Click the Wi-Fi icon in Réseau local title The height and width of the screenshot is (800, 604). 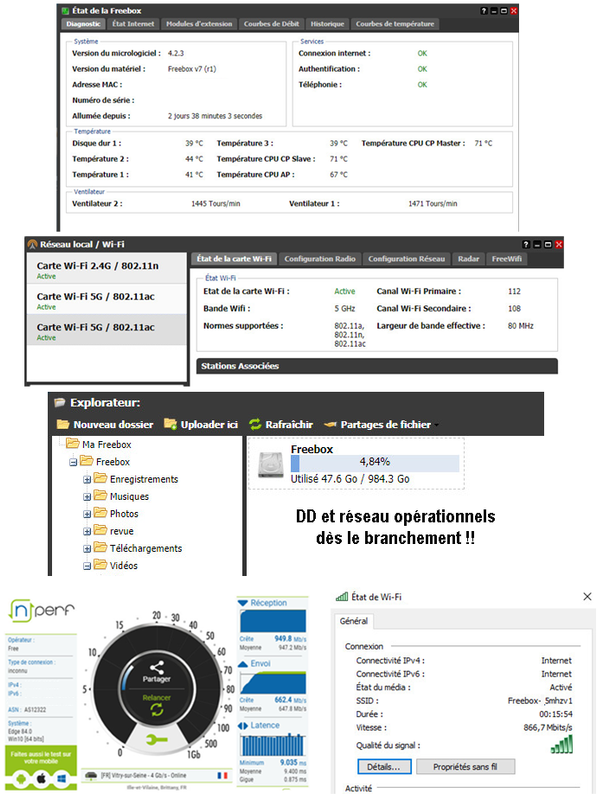[x=33, y=244]
